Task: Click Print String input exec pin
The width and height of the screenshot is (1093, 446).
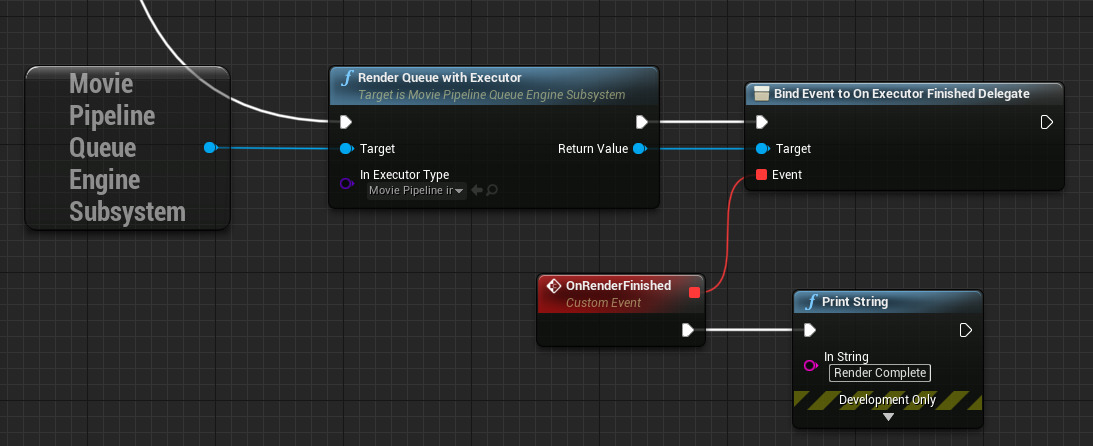Action: [809, 330]
